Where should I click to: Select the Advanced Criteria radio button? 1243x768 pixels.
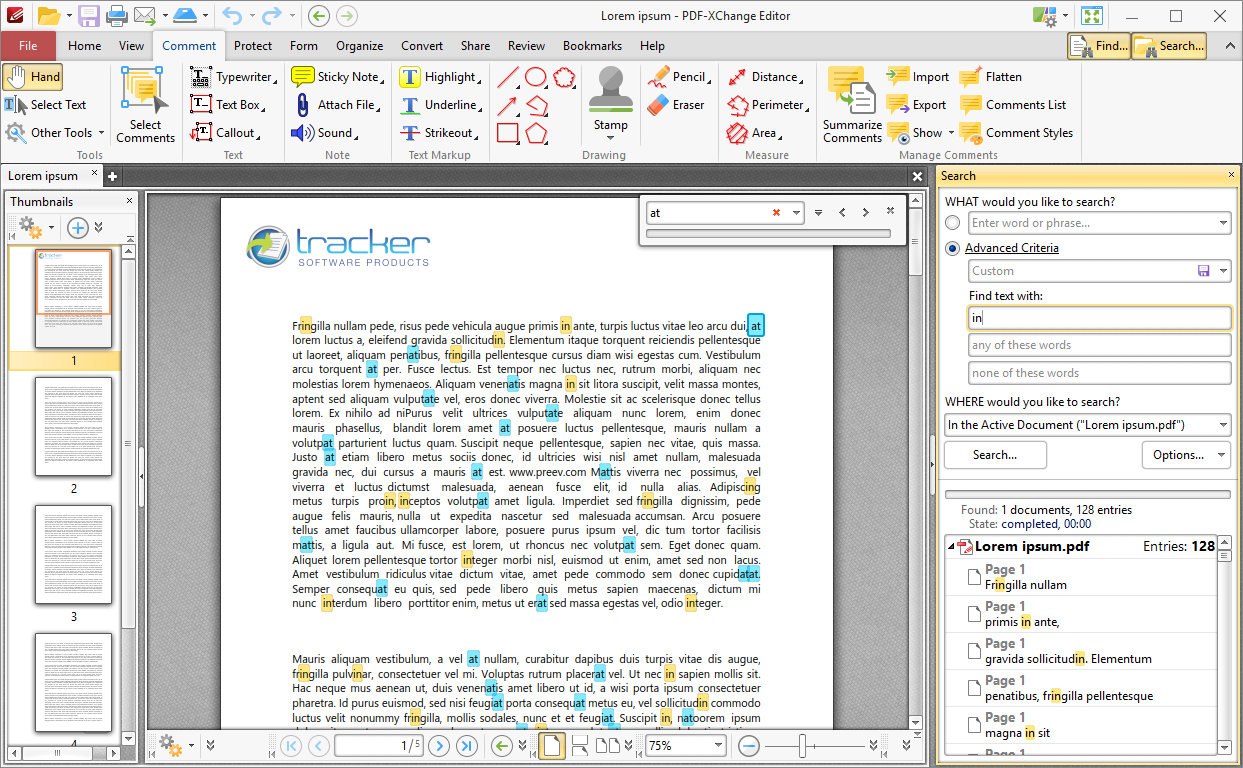point(953,248)
